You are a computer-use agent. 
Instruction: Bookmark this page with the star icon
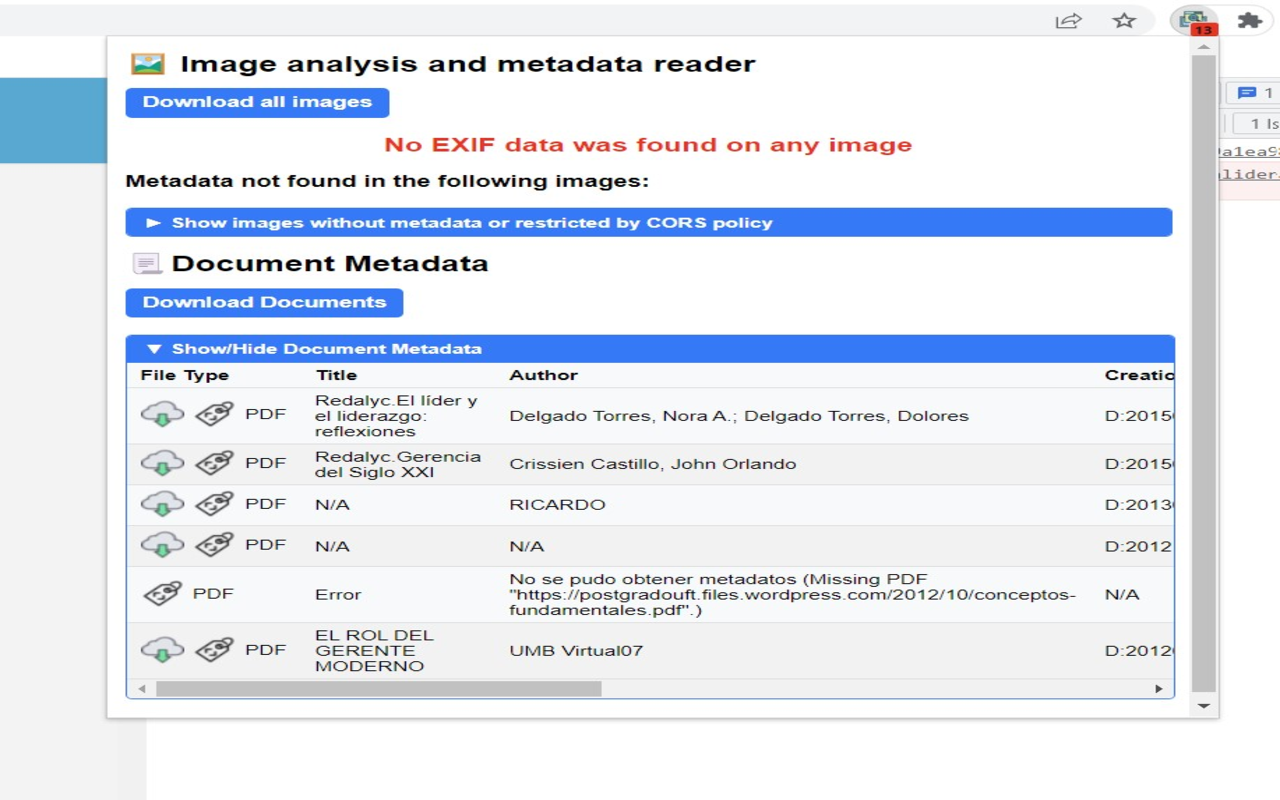[x=1125, y=20]
